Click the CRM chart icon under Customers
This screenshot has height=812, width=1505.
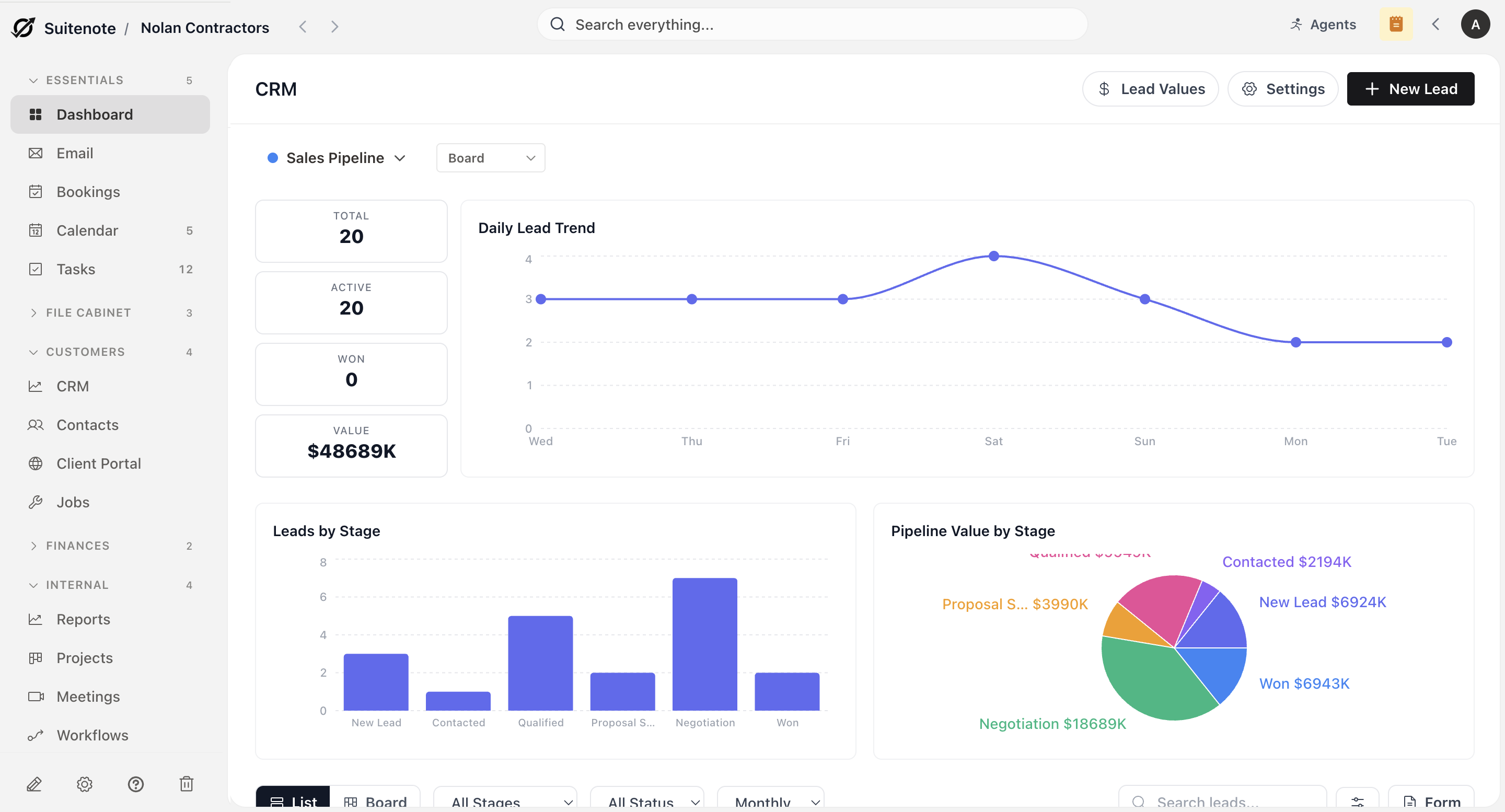point(36,386)
